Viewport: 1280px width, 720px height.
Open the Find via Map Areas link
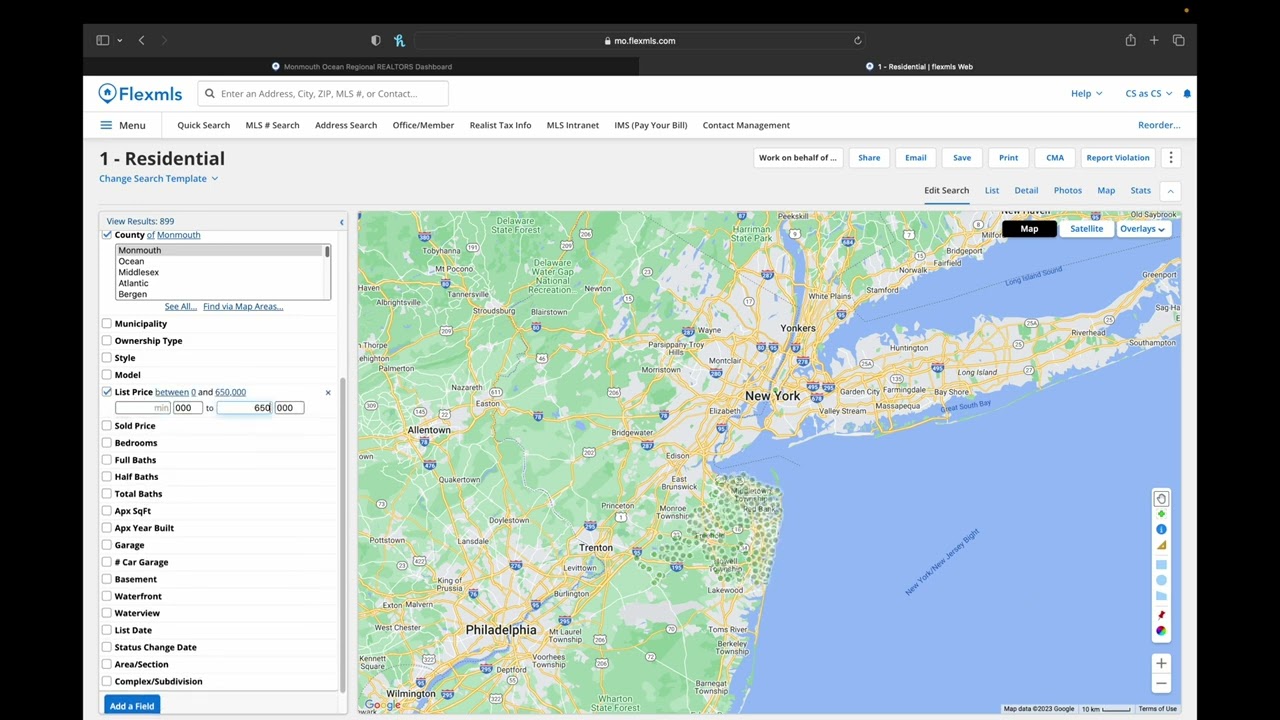pyautogui.click(x=243, y=307)
